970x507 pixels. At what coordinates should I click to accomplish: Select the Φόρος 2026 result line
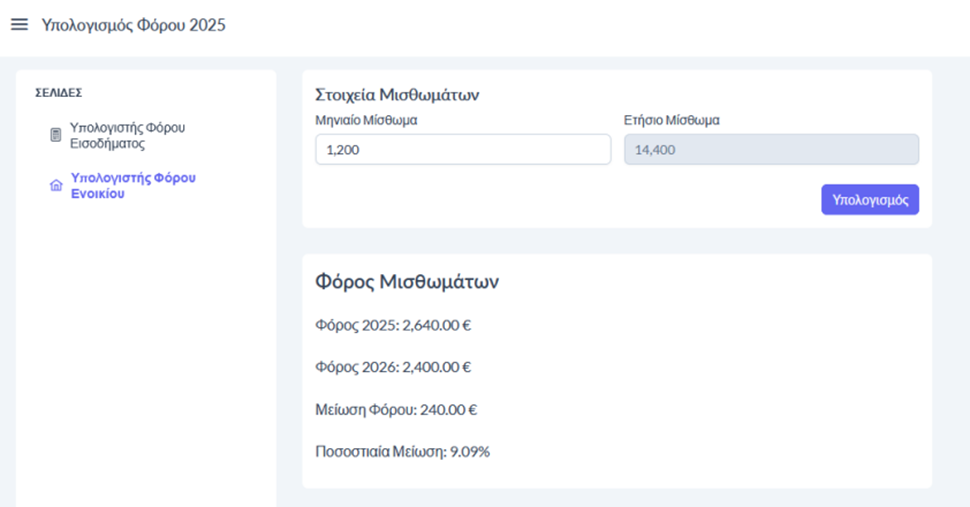(x=392, y=367)
